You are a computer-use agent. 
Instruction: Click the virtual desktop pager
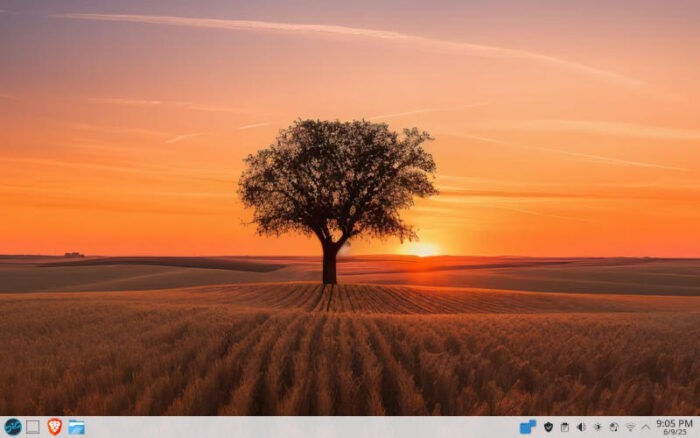[33, 427]
